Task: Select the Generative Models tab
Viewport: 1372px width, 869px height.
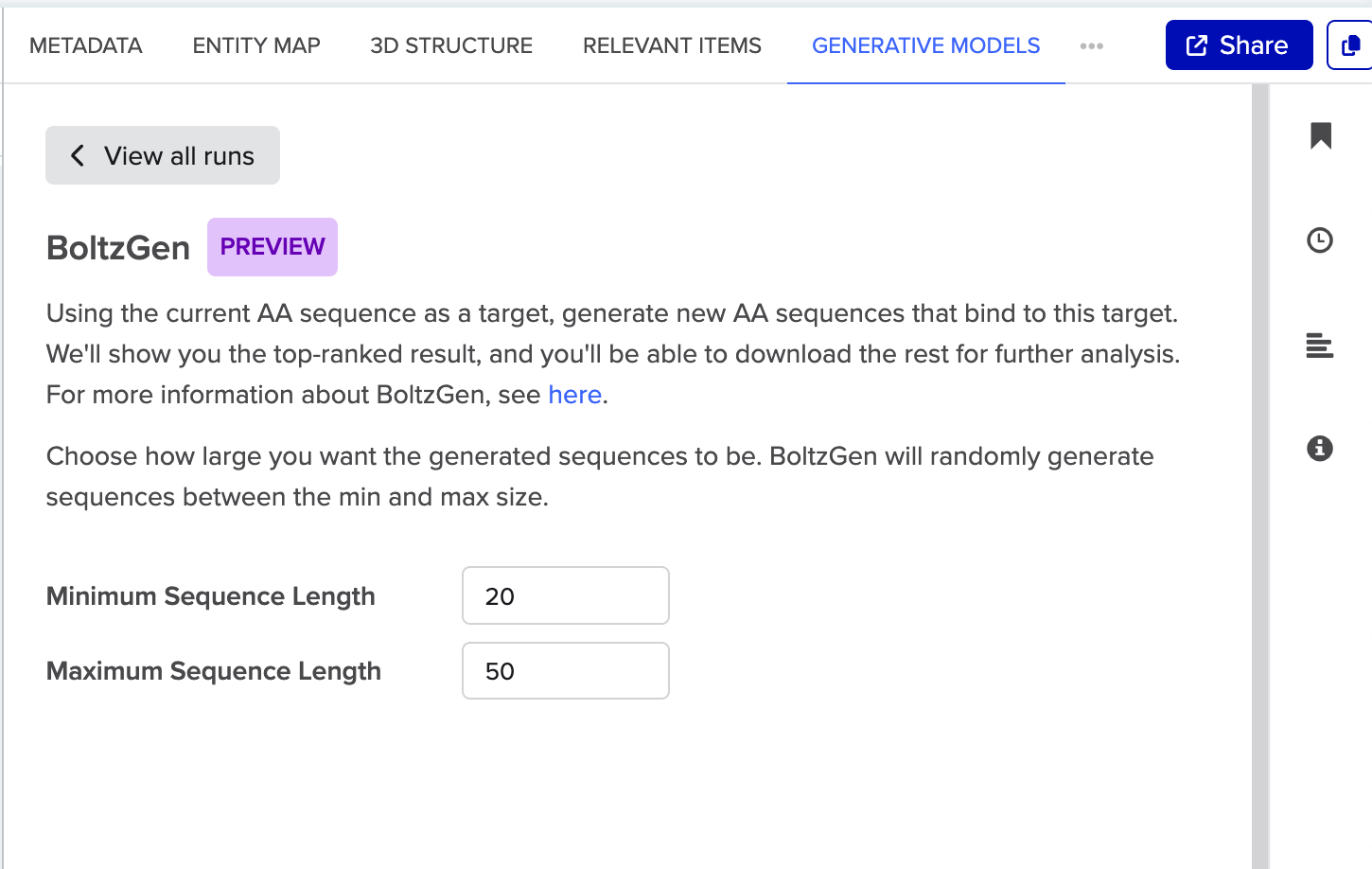Action: pos(925,45)
